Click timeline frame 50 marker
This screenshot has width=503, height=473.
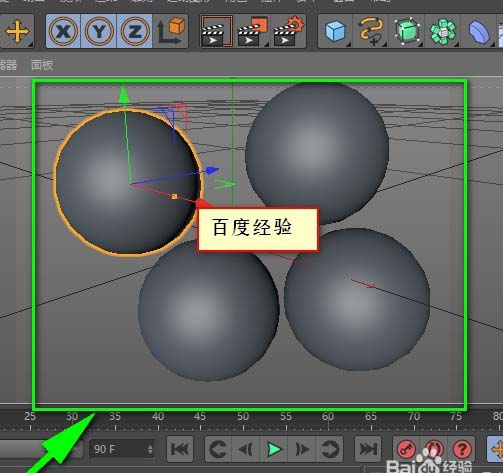(243, 421)
